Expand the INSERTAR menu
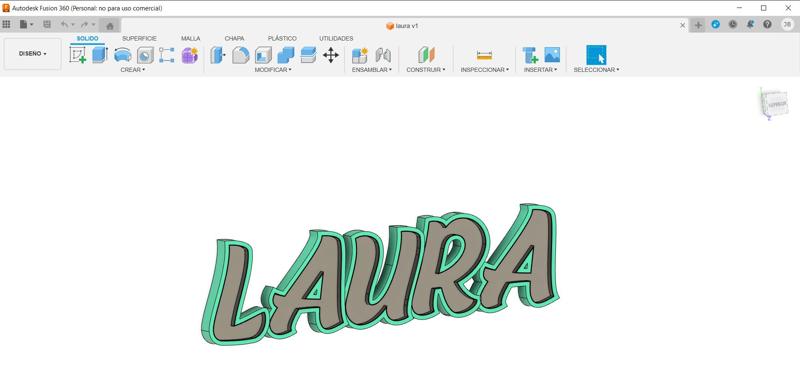The width and height of the screenshot is (800, 376). [x=540, y=69]
